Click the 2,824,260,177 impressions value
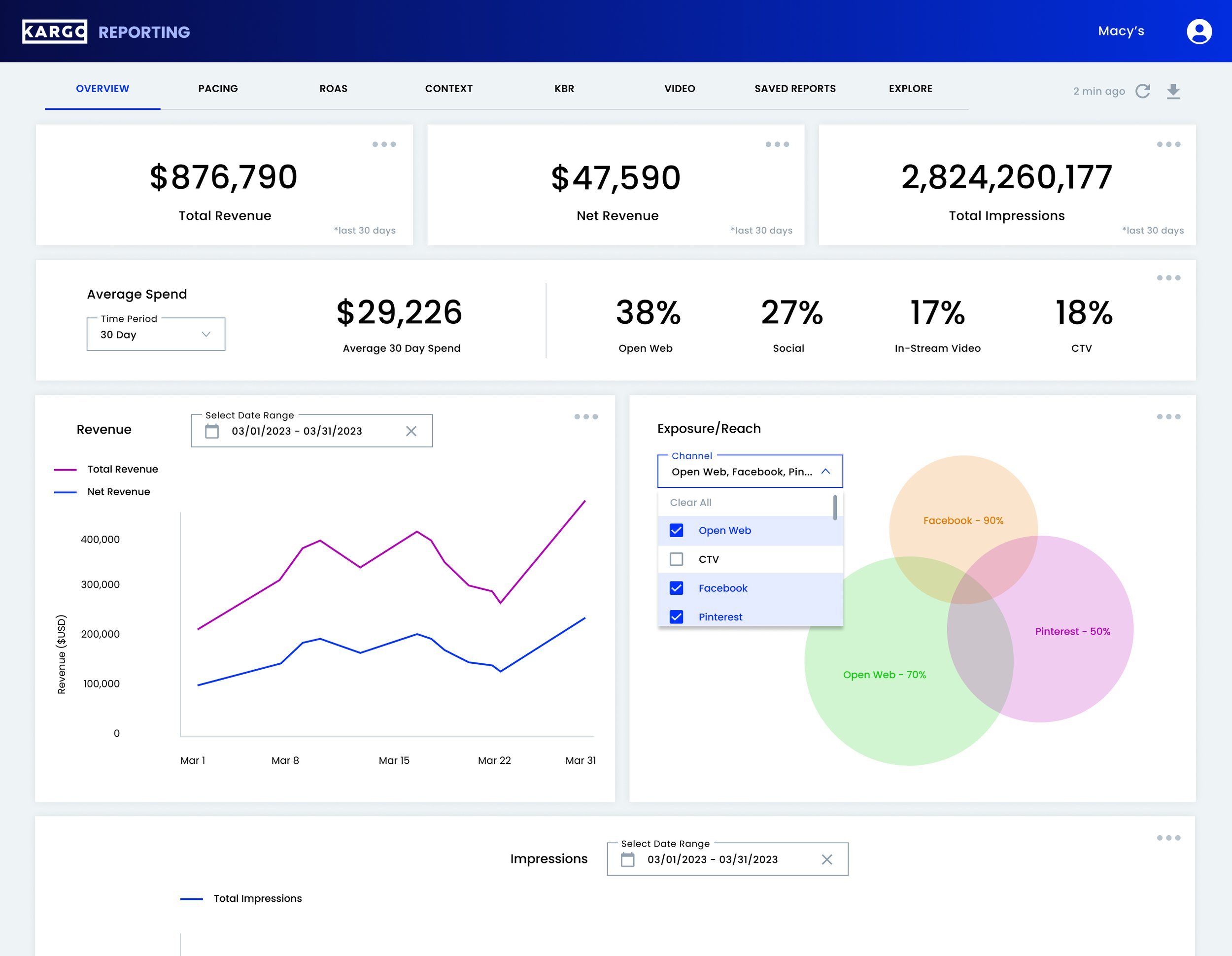This screenshot has width=1232, height=956. coord(1007,177)
